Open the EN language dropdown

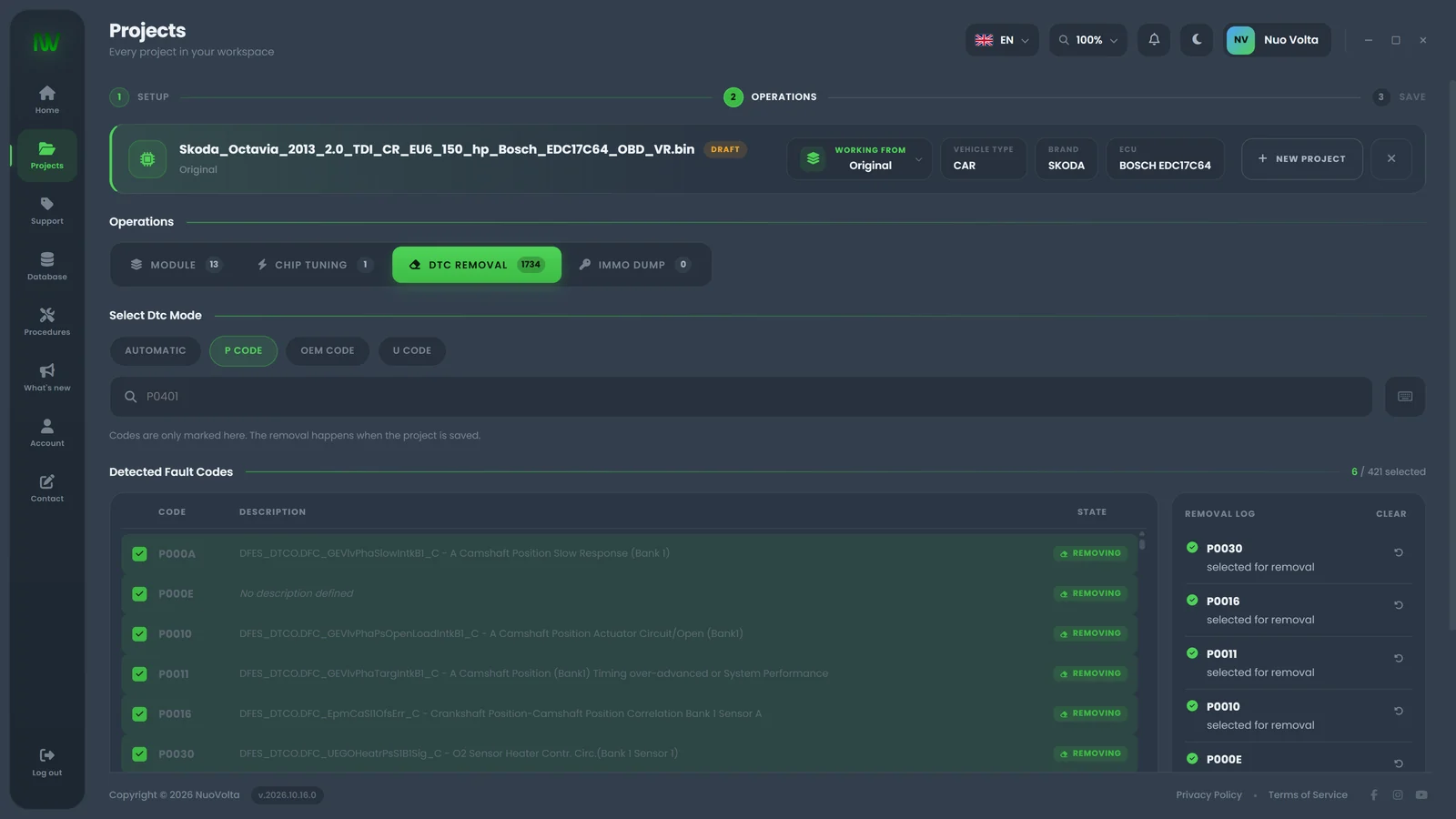click(x=1002, y=40)
